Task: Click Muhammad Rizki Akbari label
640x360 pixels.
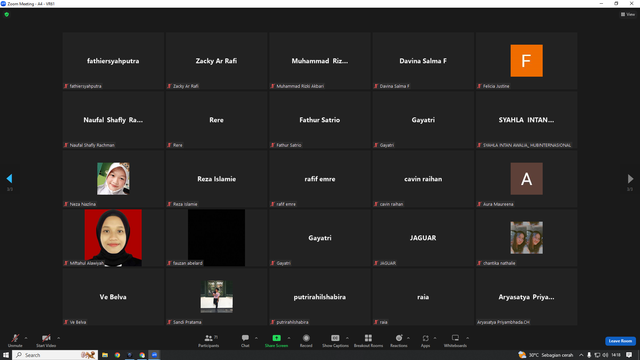Action: 300,86
